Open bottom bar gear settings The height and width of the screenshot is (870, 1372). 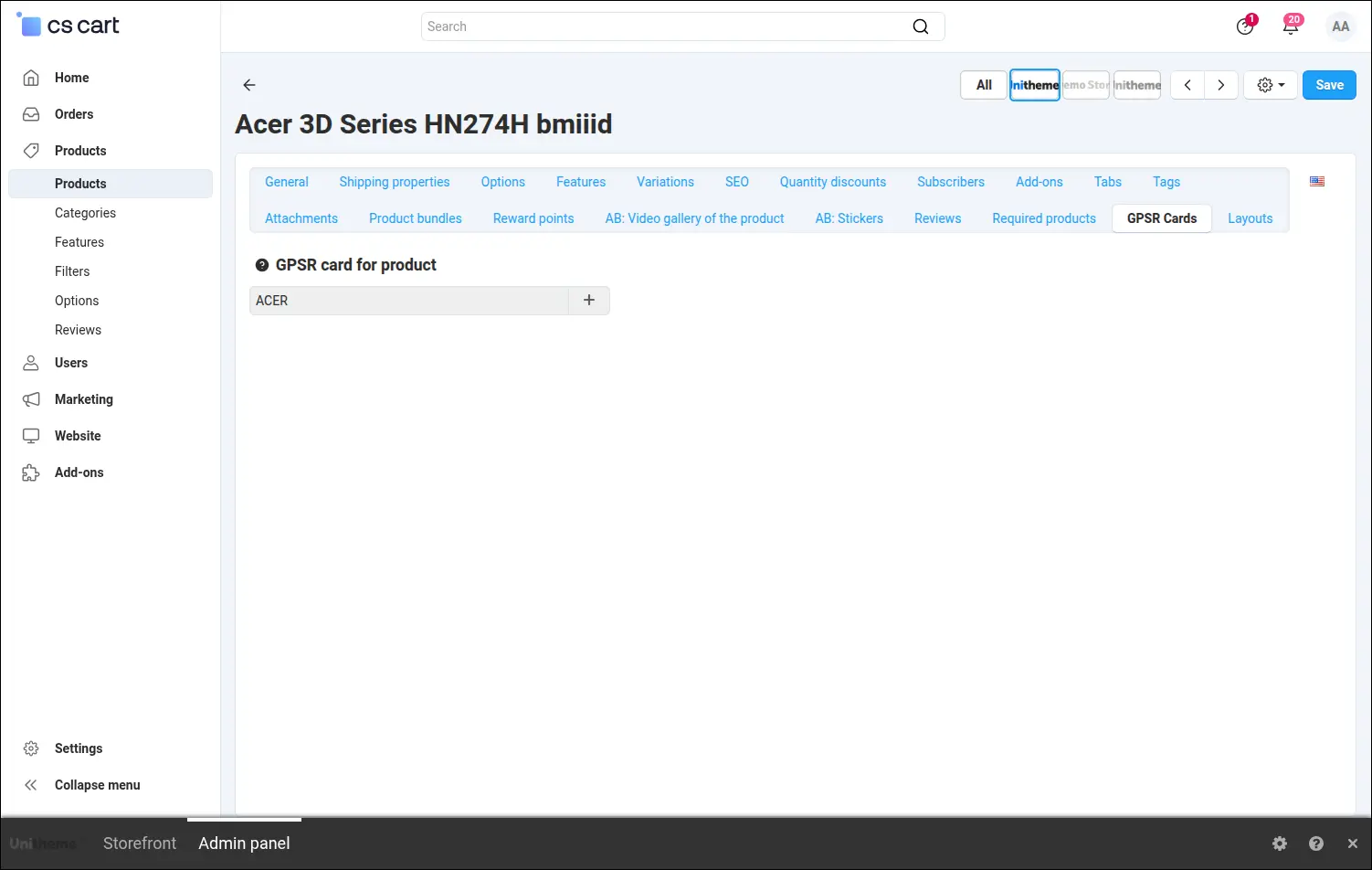coord(1280,843)
